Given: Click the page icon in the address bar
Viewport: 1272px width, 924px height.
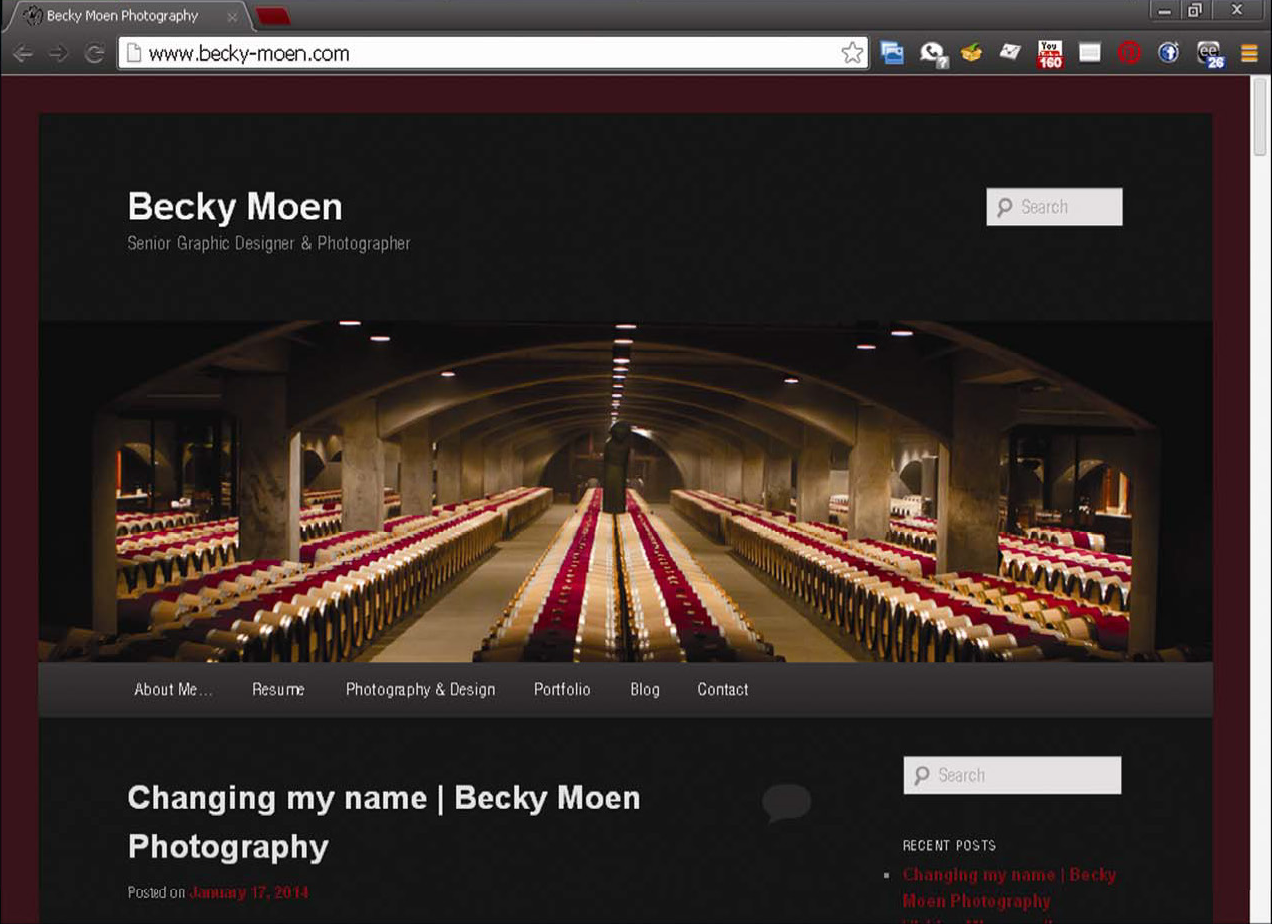Looking at the screenshot, I should click(135, 53).
